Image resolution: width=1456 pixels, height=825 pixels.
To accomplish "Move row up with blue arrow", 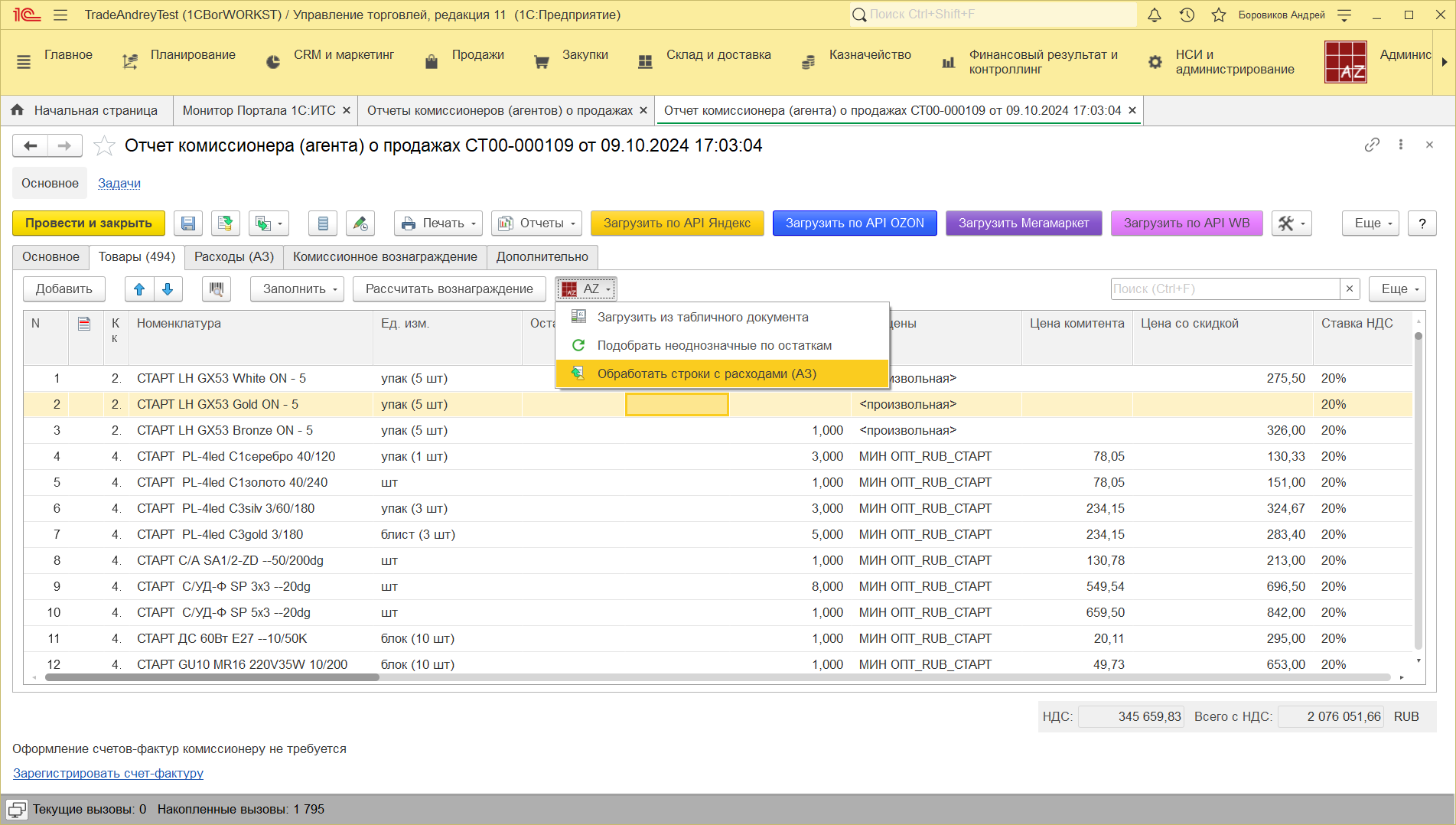I will tap(139, 289).
